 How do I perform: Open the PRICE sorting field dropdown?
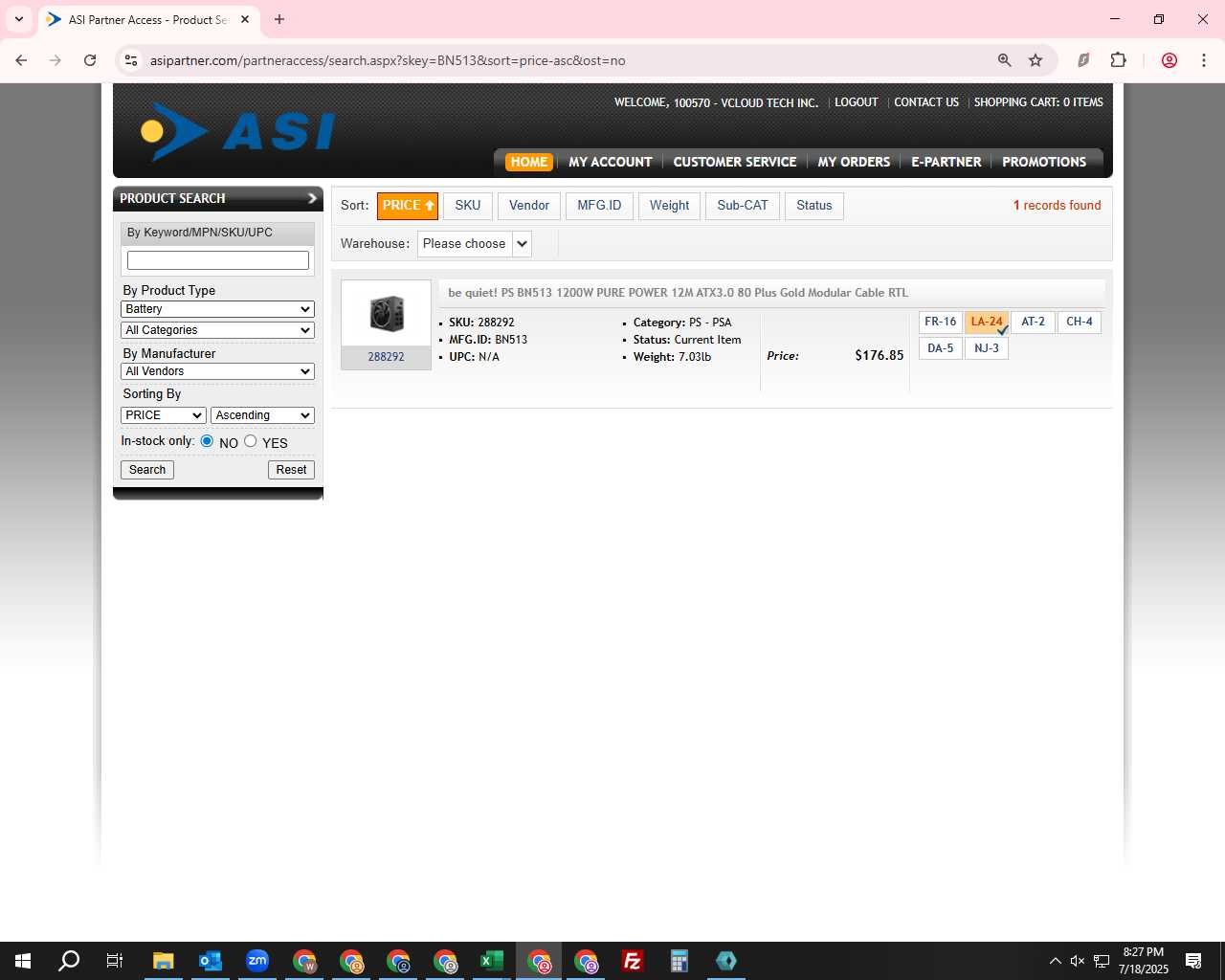click(x=164, y=415)
